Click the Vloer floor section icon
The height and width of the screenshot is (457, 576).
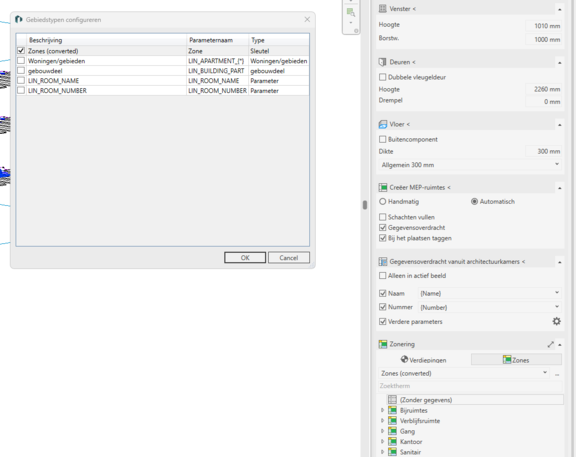383,125
